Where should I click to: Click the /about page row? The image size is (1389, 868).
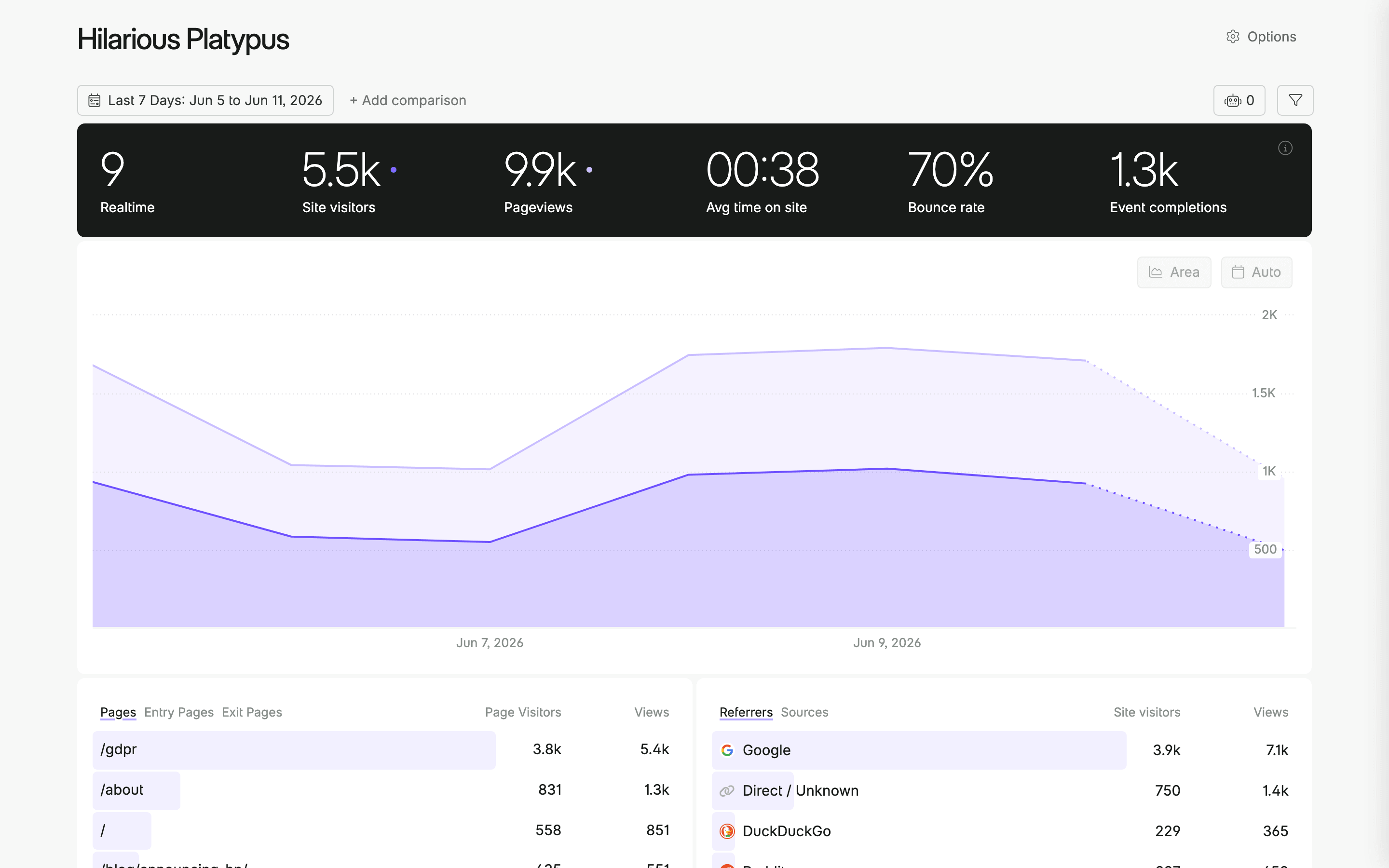point(384,790)
